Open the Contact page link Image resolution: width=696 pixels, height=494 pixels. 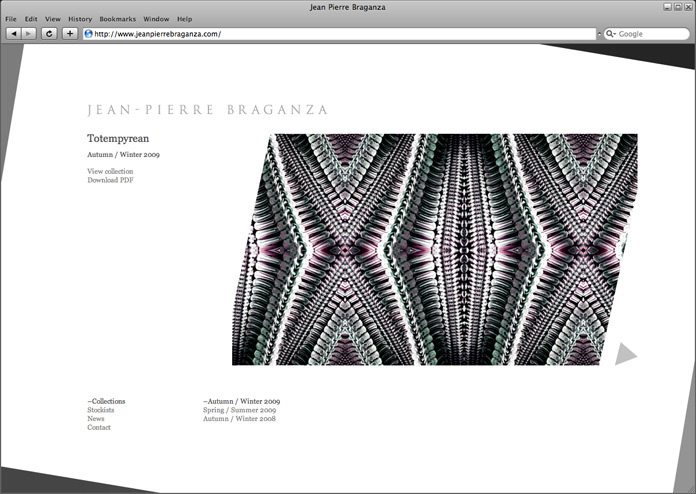99,427
